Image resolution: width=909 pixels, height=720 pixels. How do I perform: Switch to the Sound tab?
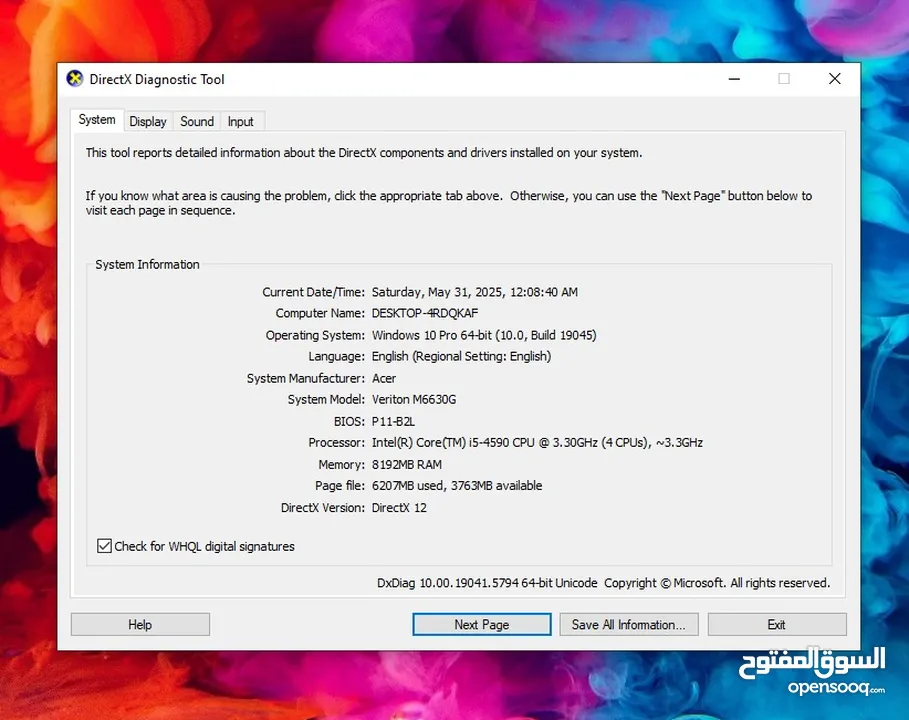coord(197,121)
